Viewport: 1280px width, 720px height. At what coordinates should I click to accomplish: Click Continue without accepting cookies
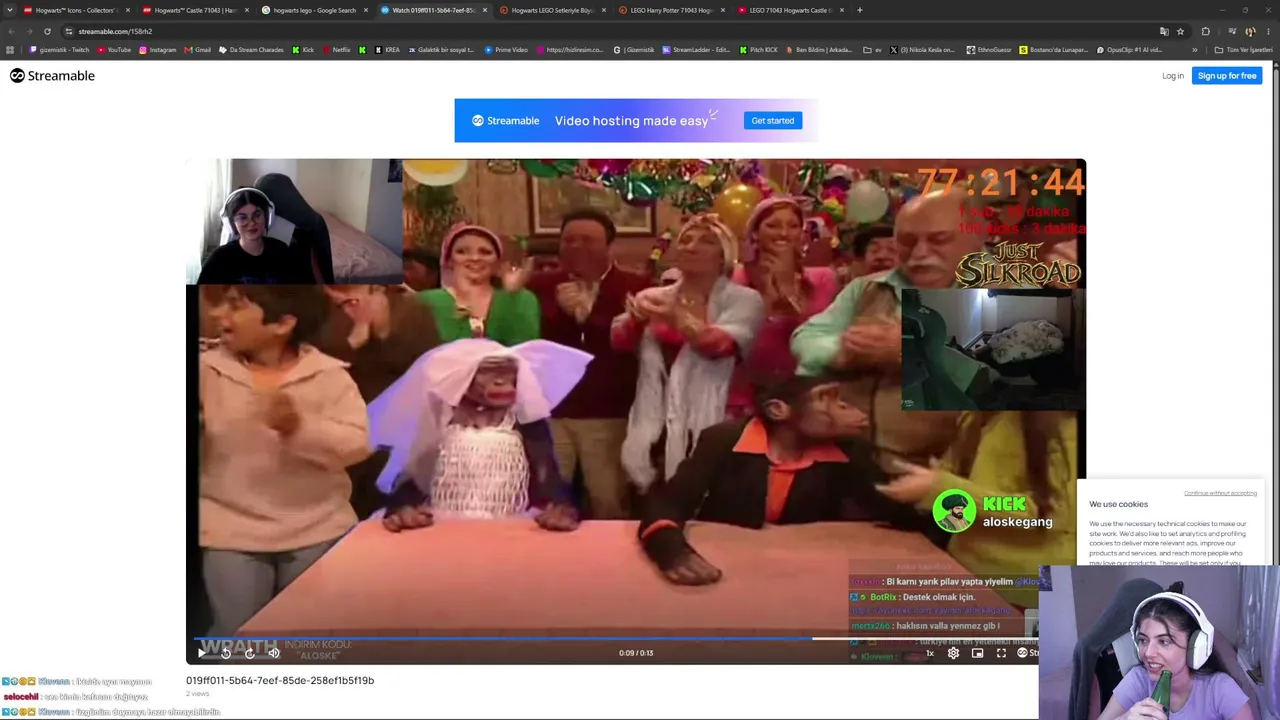tap(1220, 493)
